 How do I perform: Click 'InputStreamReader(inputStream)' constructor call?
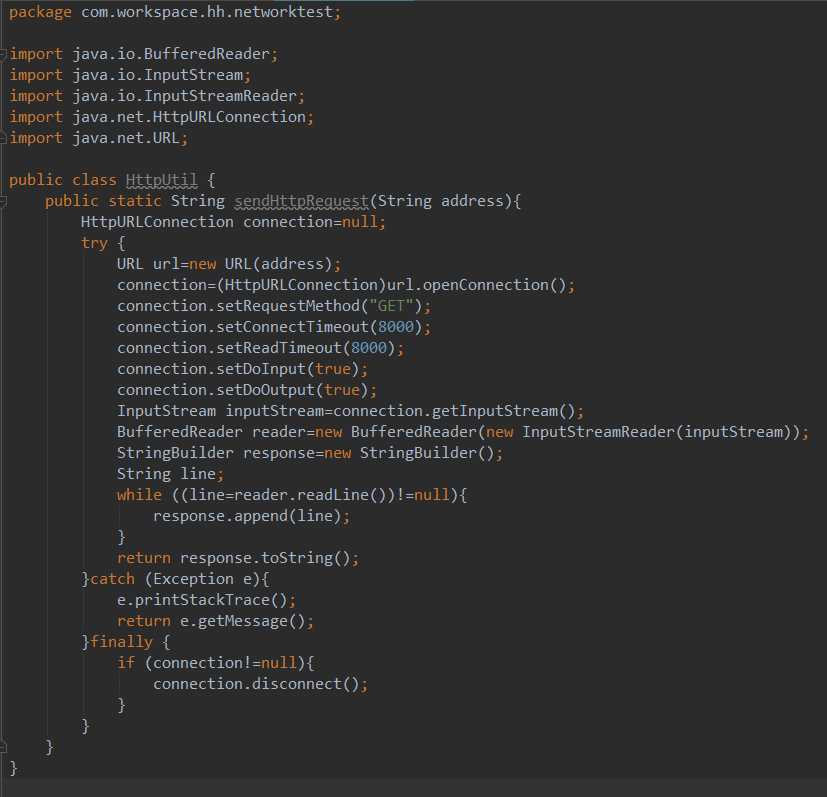point(657,432)
